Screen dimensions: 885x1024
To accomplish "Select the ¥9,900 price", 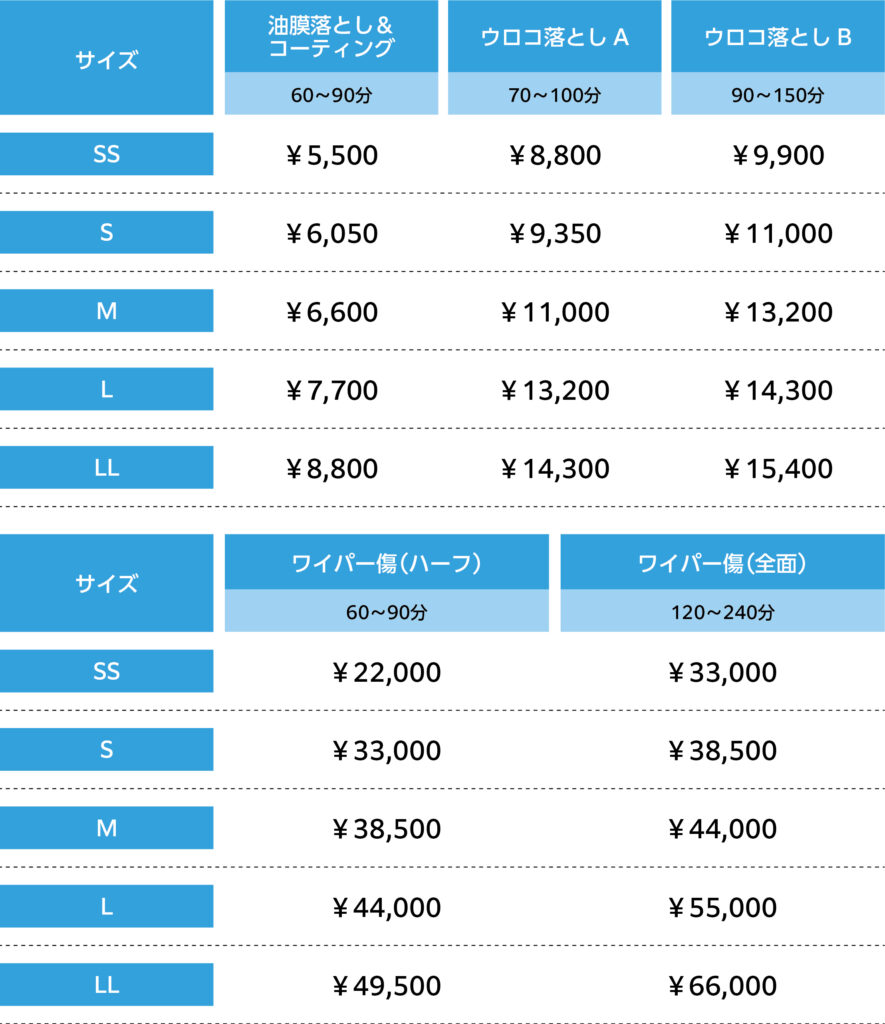I will click(777, 155).
